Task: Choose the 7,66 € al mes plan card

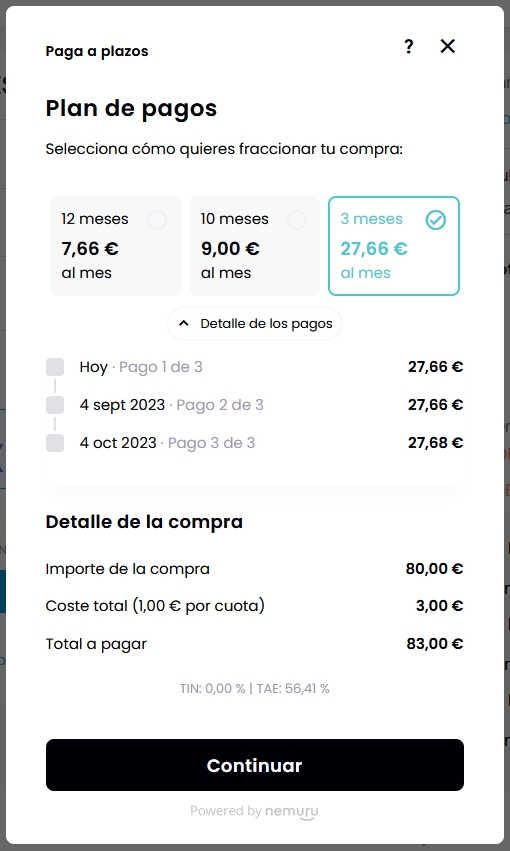Action: [x=115, y=246]
